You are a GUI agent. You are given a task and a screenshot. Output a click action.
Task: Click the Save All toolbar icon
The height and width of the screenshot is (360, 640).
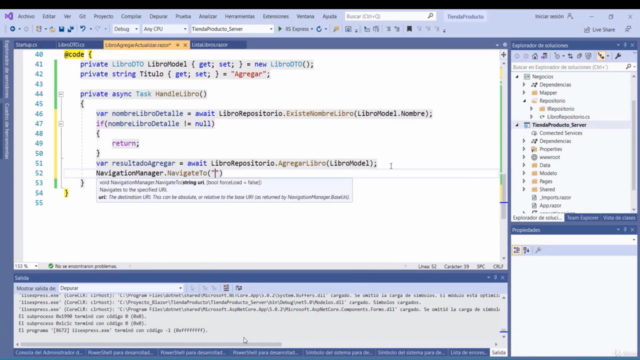[70, 29]
